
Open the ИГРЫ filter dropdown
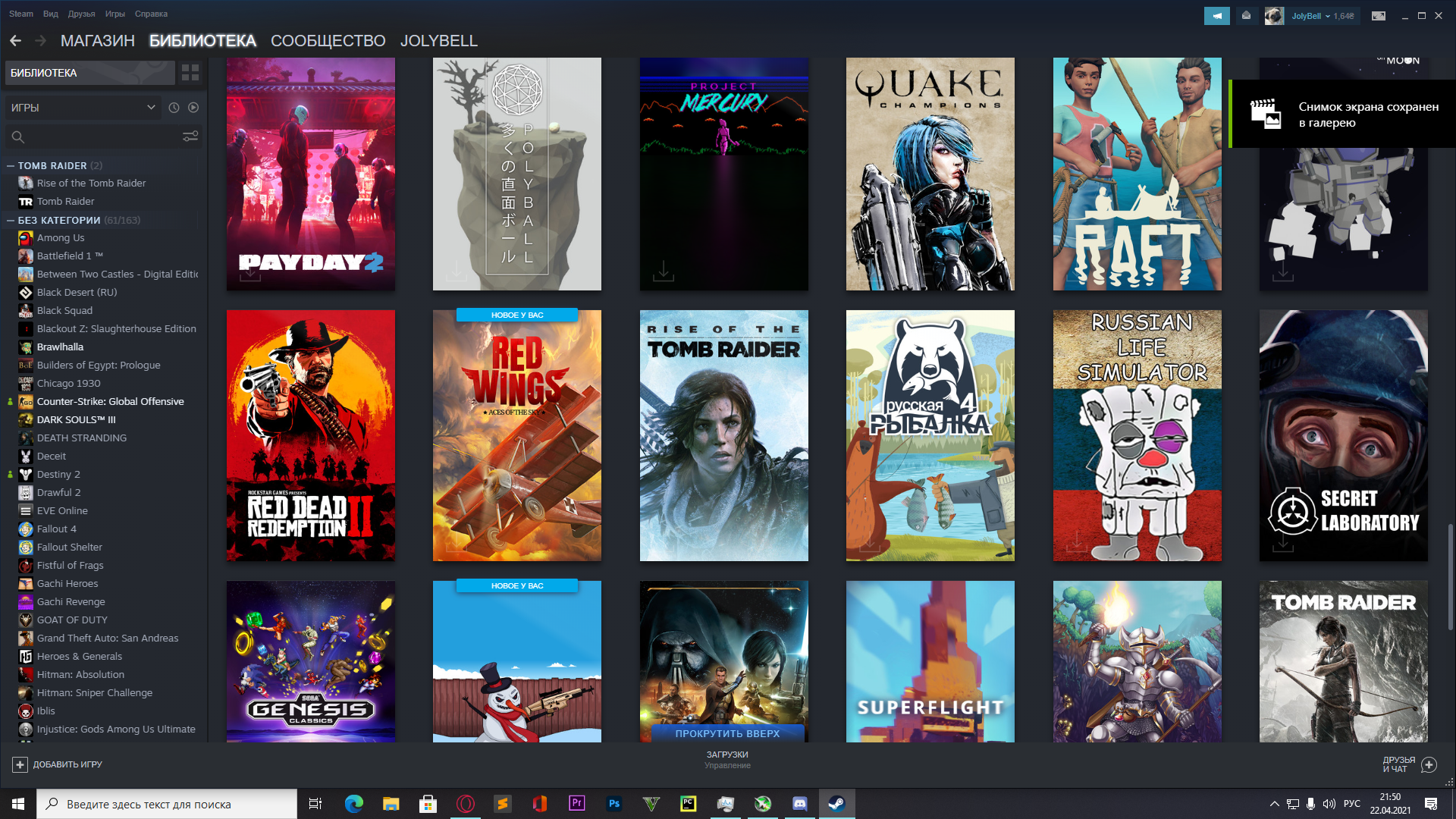pos(83,108)
